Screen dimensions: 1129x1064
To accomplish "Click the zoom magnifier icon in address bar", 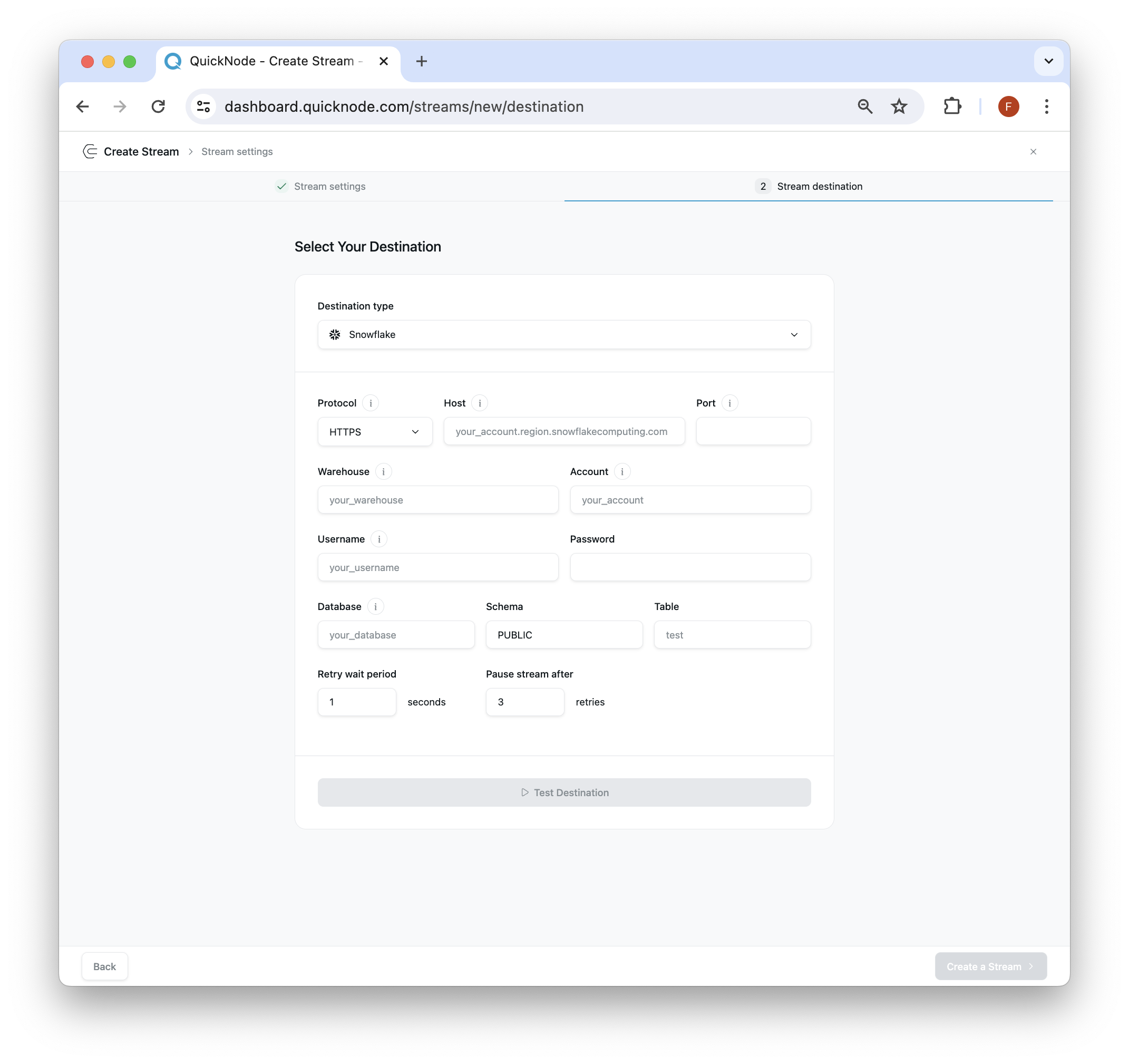I will [x=864, y=106].
